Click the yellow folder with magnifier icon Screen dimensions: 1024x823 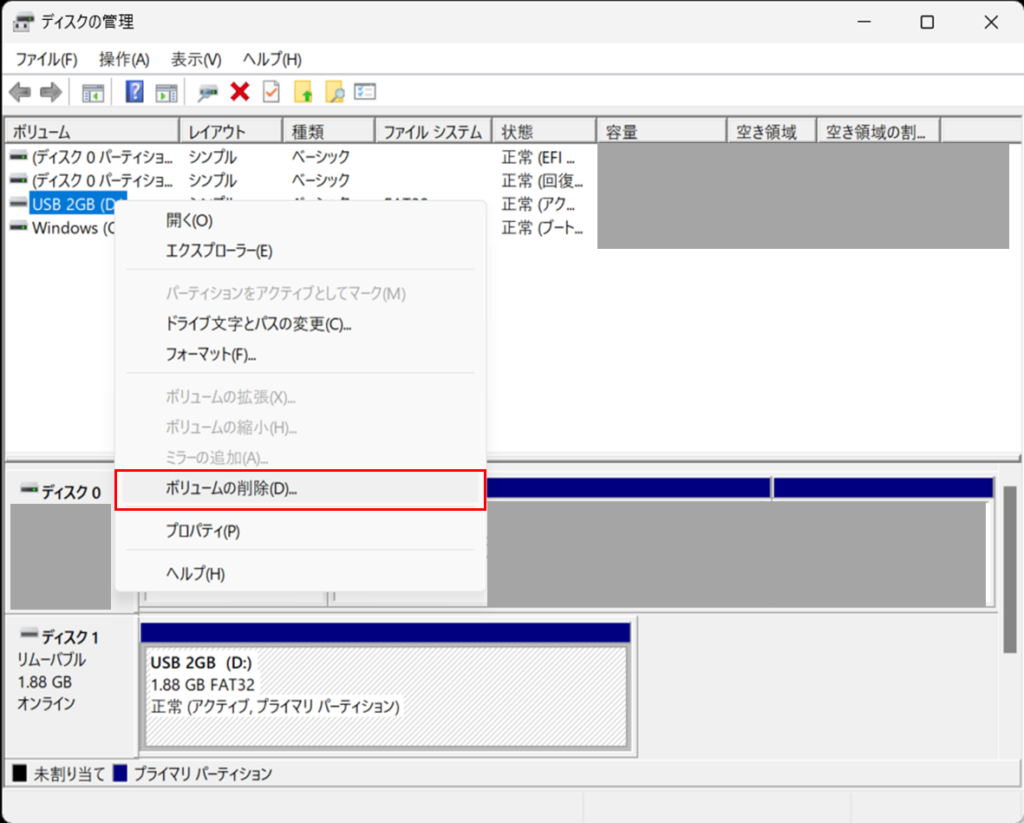(x=334, y=92)
